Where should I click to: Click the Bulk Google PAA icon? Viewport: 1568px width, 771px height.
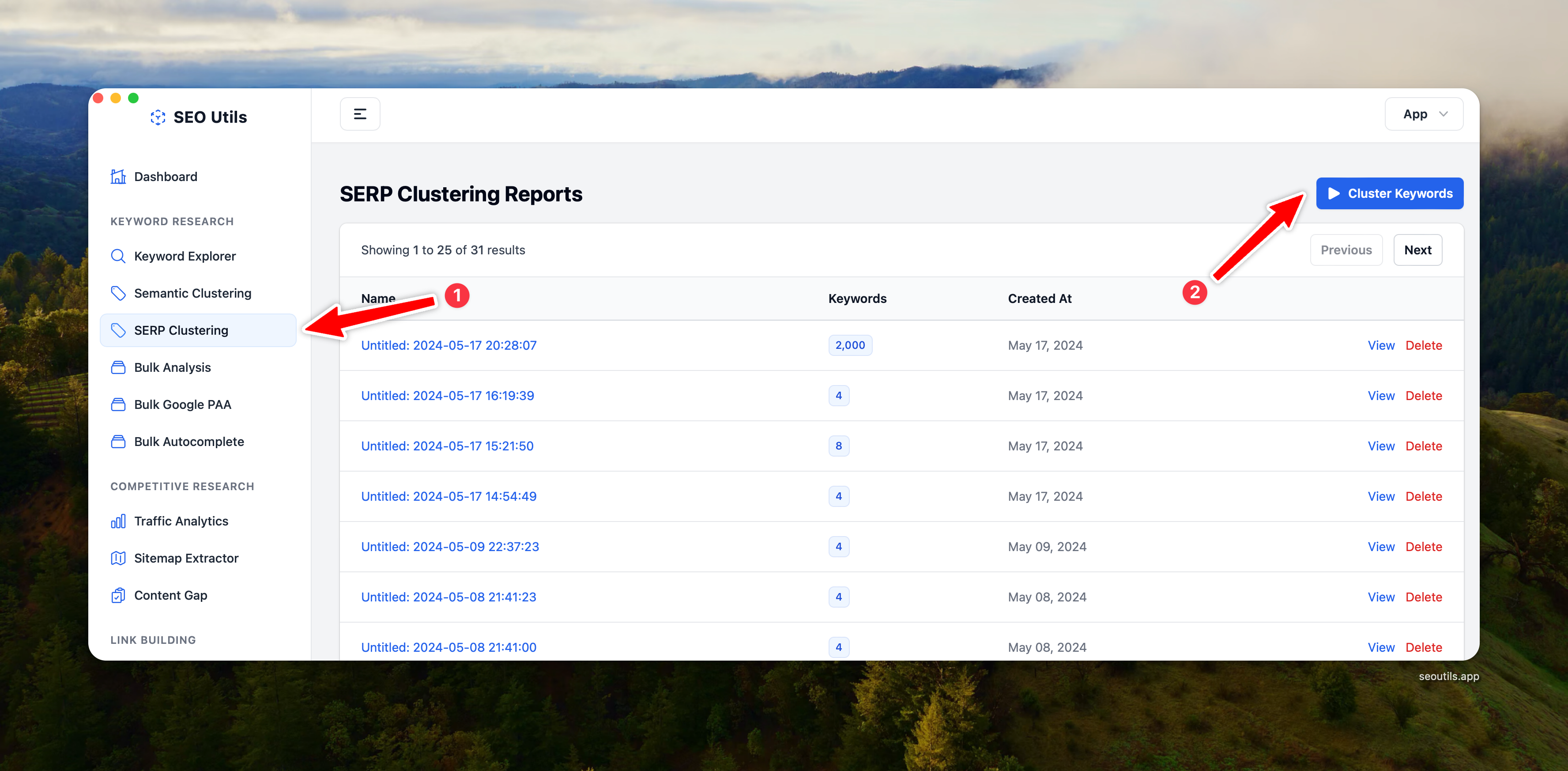click(118, 405)
